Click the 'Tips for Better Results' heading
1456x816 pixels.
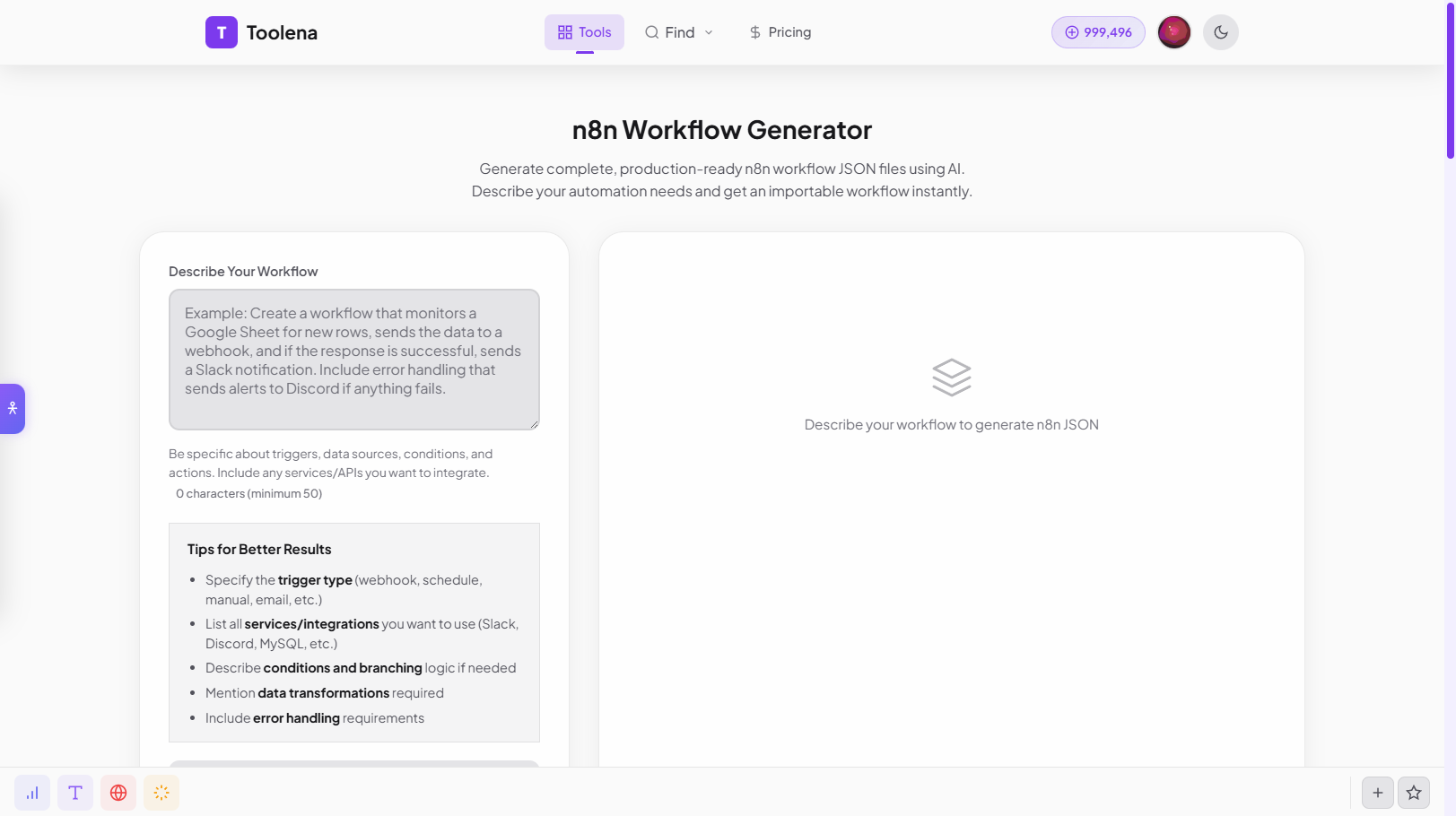(259, 549)
